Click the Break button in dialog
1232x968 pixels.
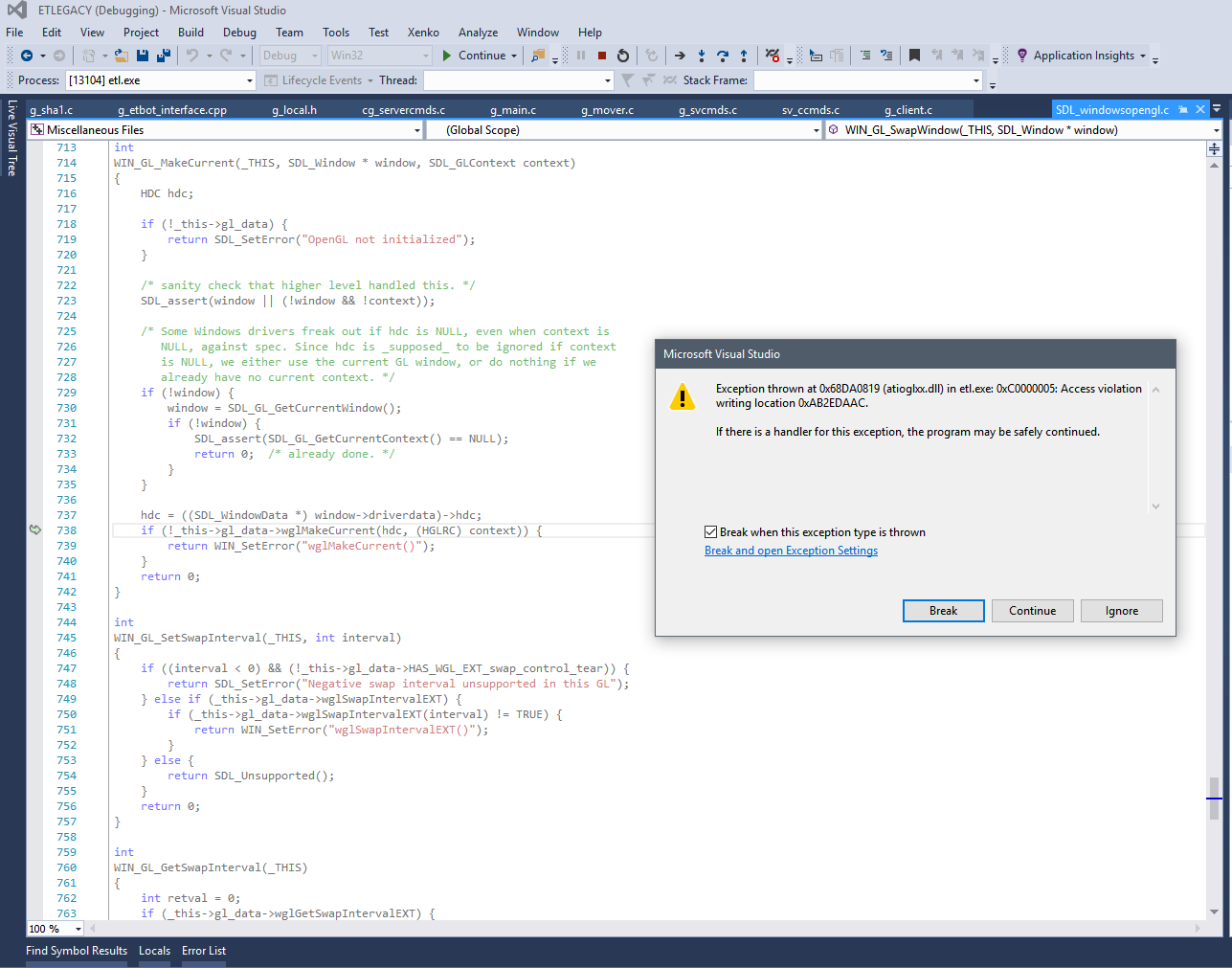(x=943, y=611)
